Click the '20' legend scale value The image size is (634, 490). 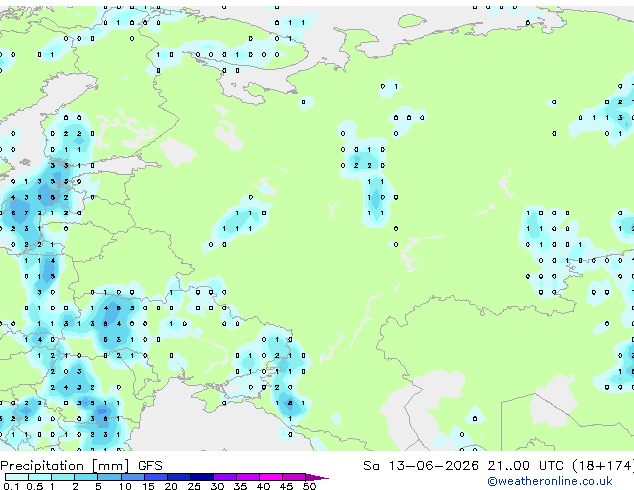pos(171,486)
